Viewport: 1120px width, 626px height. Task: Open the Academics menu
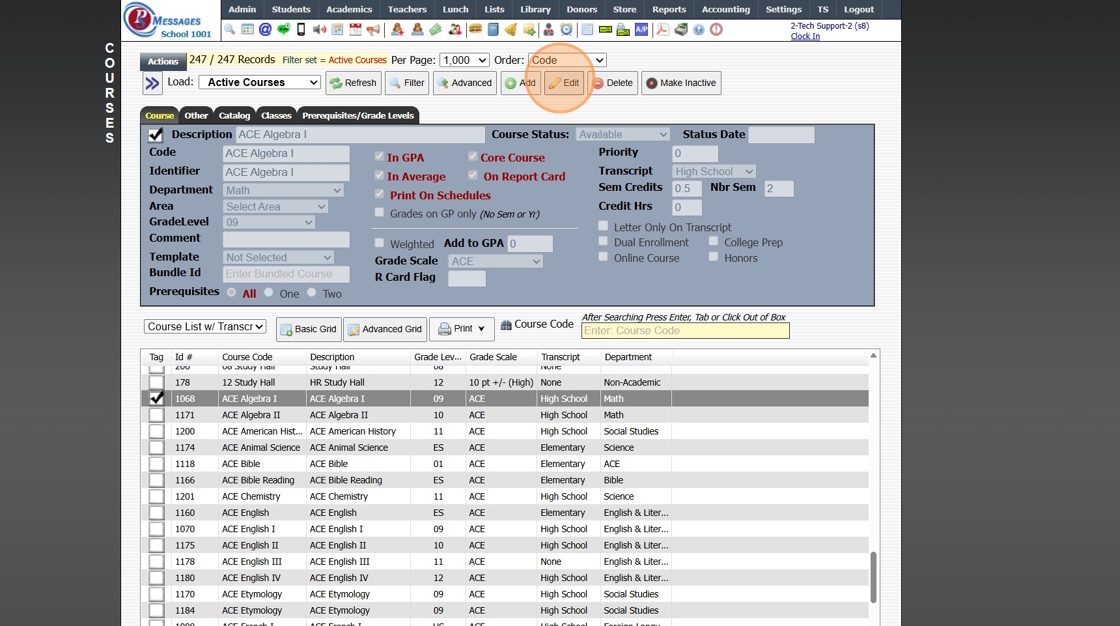pos(349,9)
